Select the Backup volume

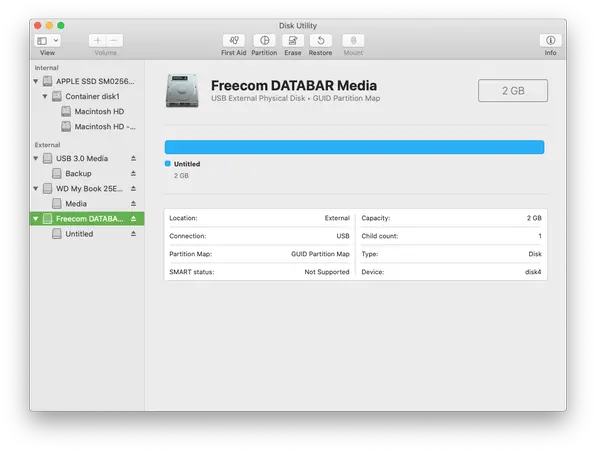coord(87,173)
